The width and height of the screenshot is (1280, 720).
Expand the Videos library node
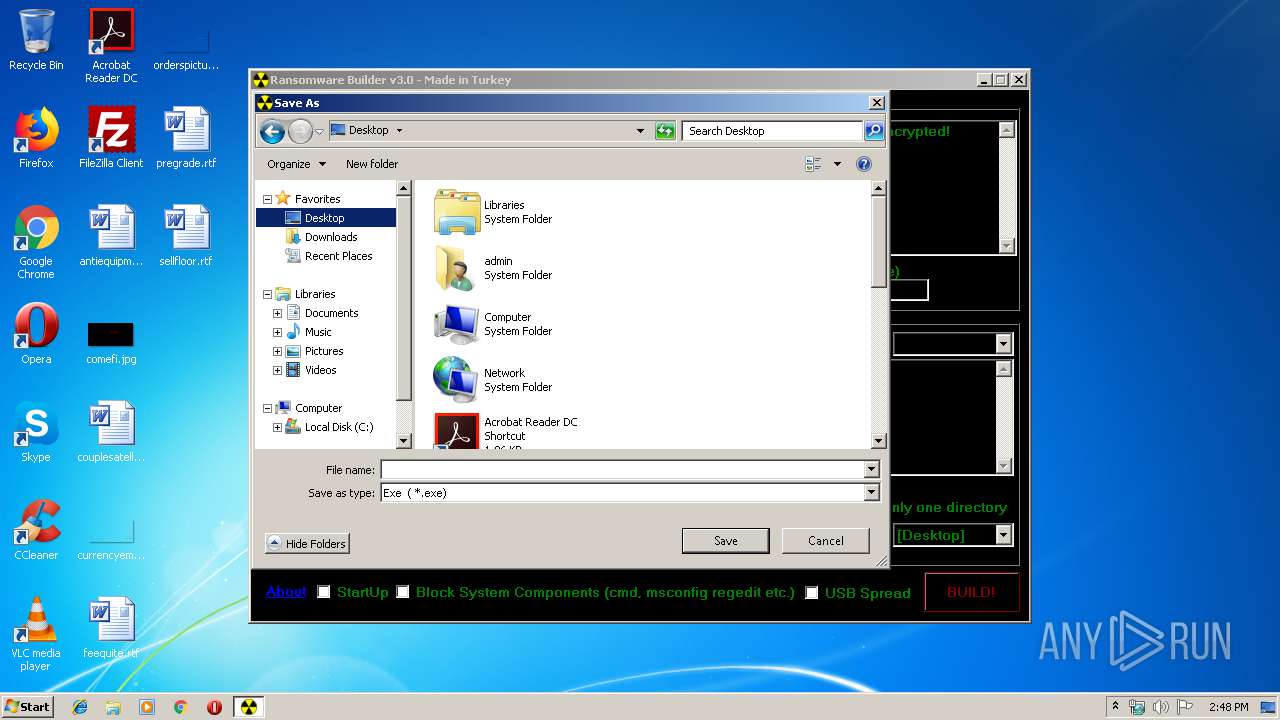click(x=278, y=370)
